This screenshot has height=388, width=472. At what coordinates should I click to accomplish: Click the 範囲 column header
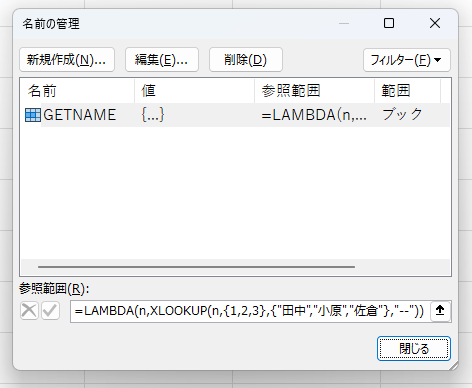tap(408, 91)
